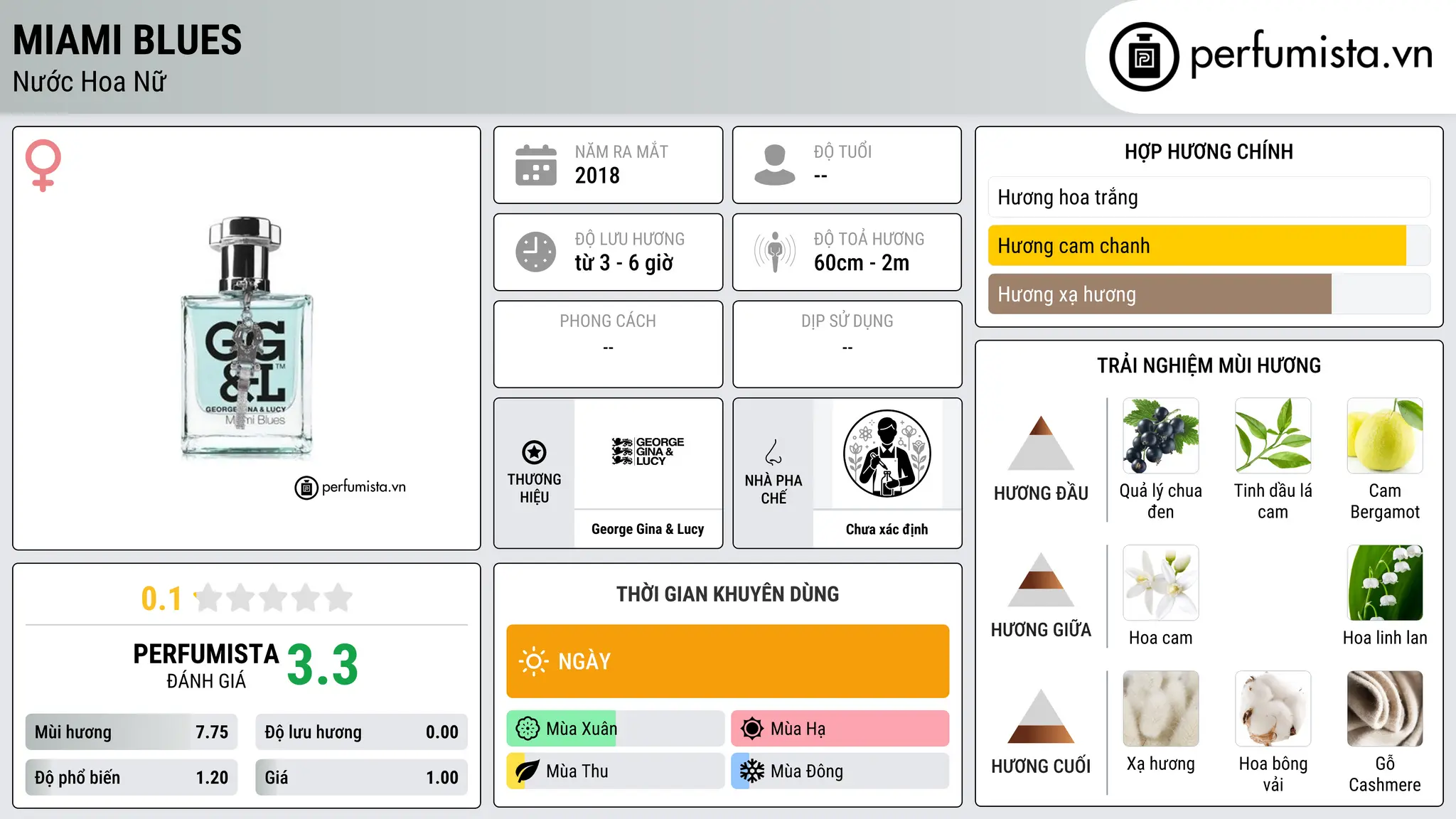Click the Giá score 1.00
Image resolution: width=1456 pixels, height=819 pixels.
[442, 778]
